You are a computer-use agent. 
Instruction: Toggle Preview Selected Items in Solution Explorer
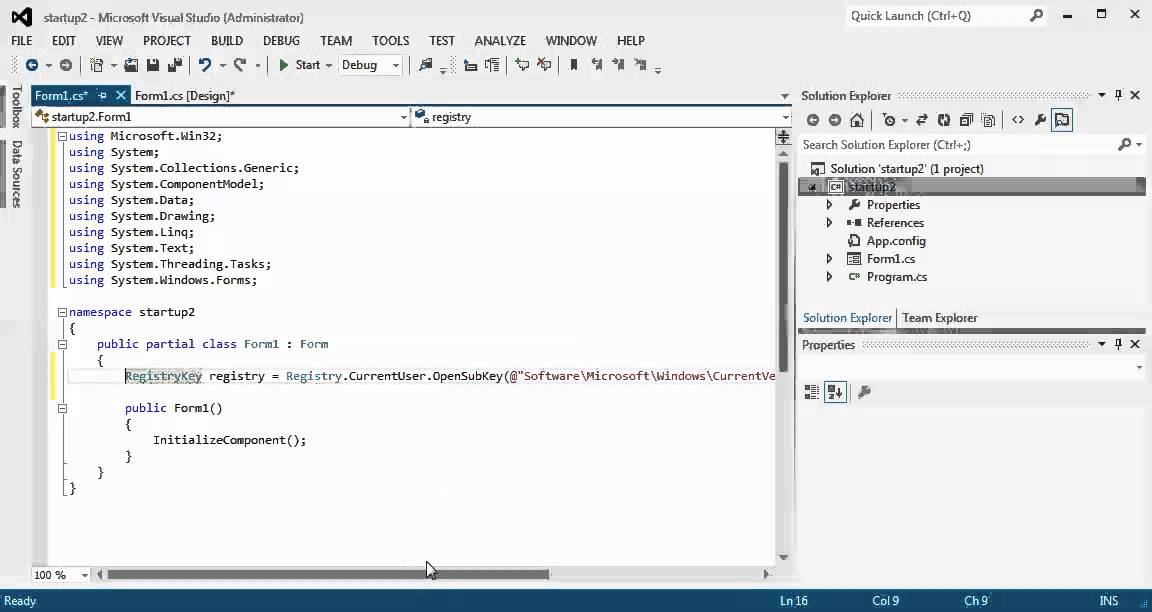point(1062,120)
